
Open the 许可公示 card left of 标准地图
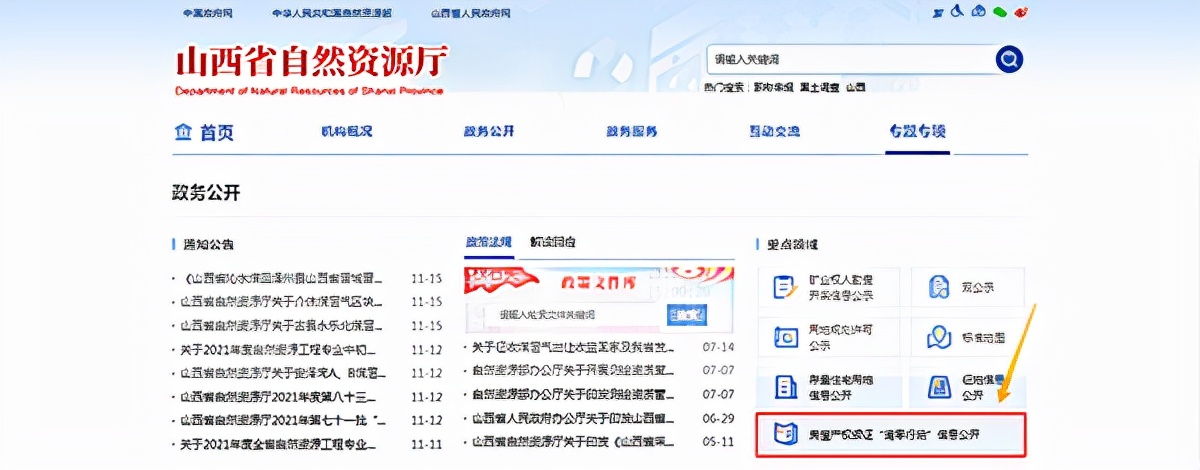click(829, 338)
